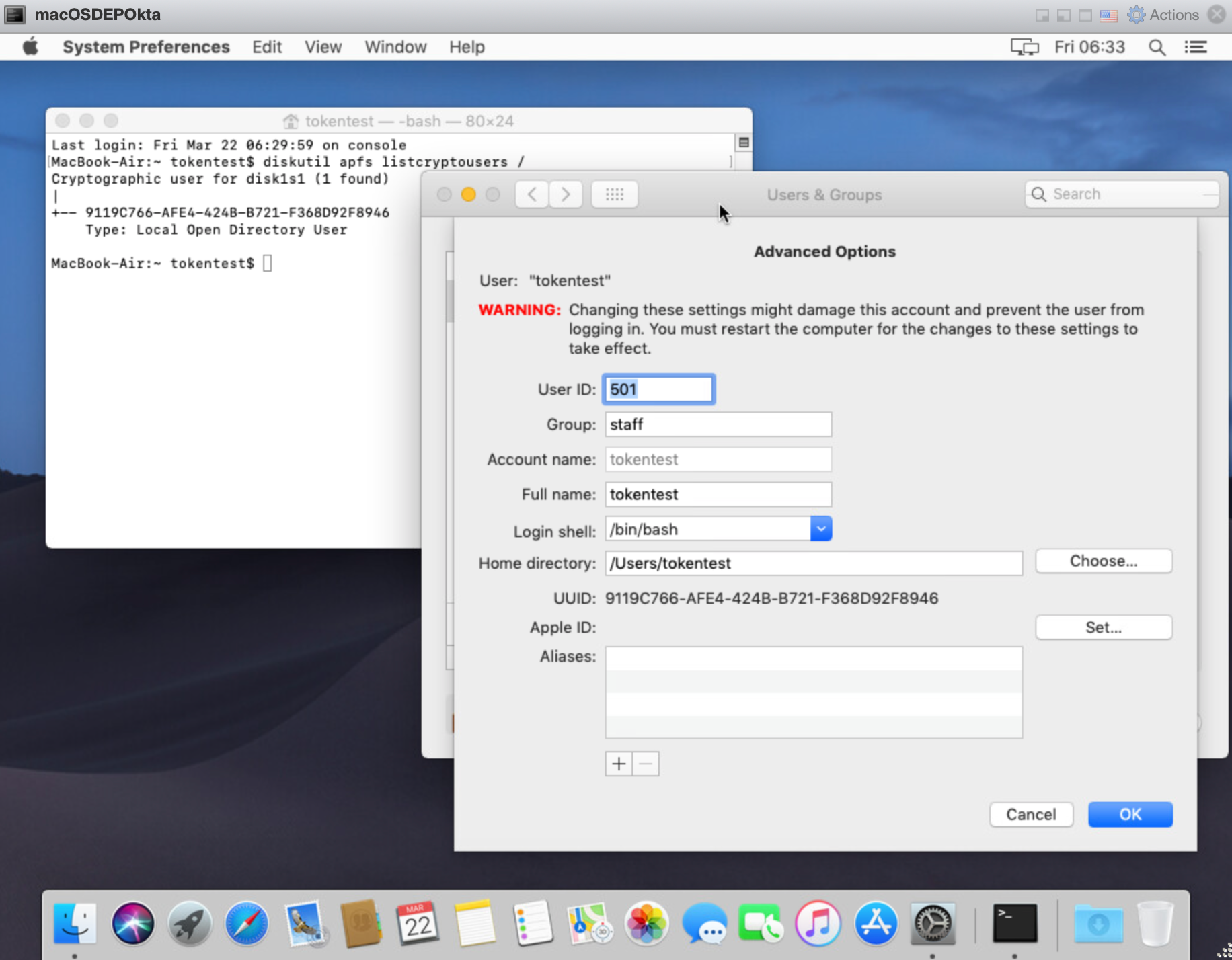Image resolution: width=1232 pixels, height=960 pixels.
Task: Open Reminders list icon in Dock
Action: (x=533, y=923)
